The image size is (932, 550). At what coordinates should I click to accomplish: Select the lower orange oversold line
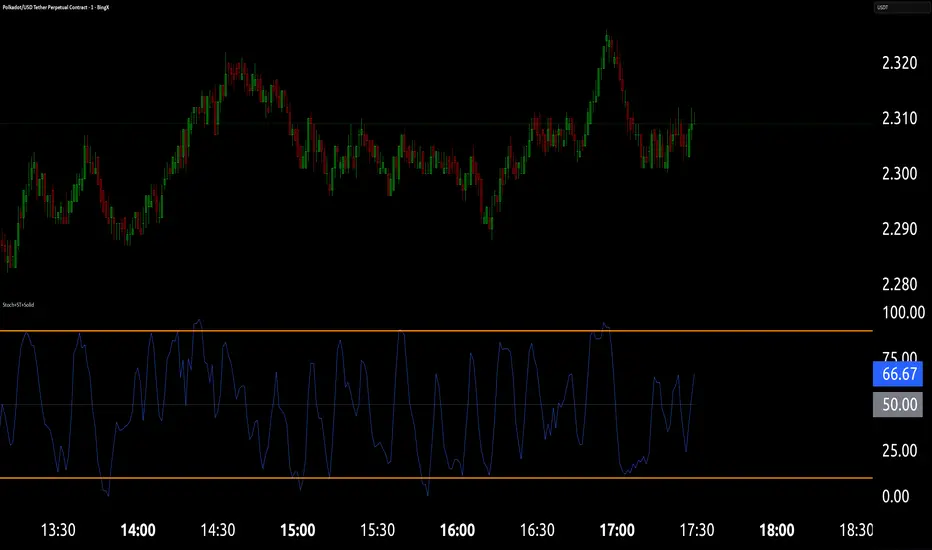436,477
